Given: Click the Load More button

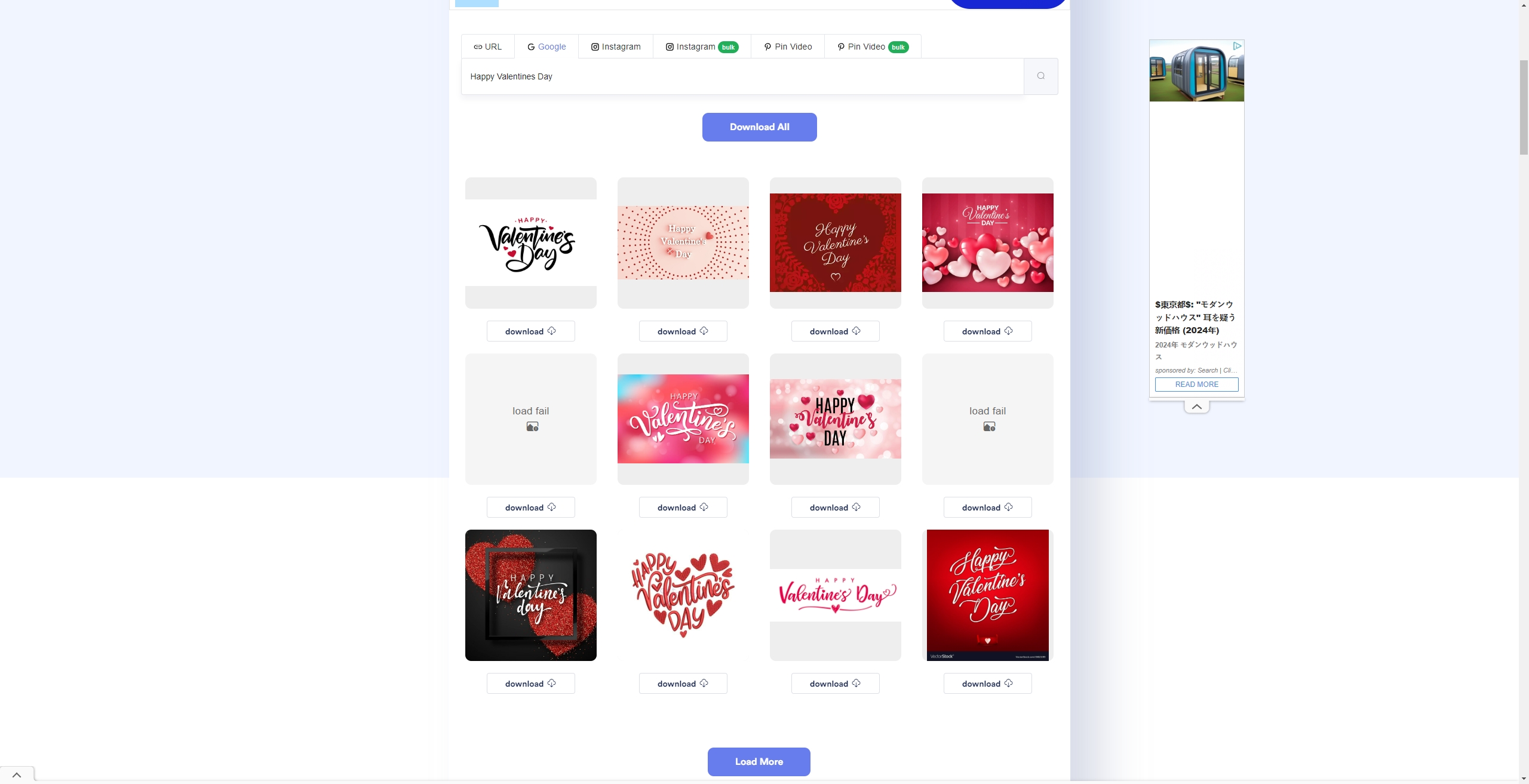Looking at the screenshot, I should pos(758,761).
